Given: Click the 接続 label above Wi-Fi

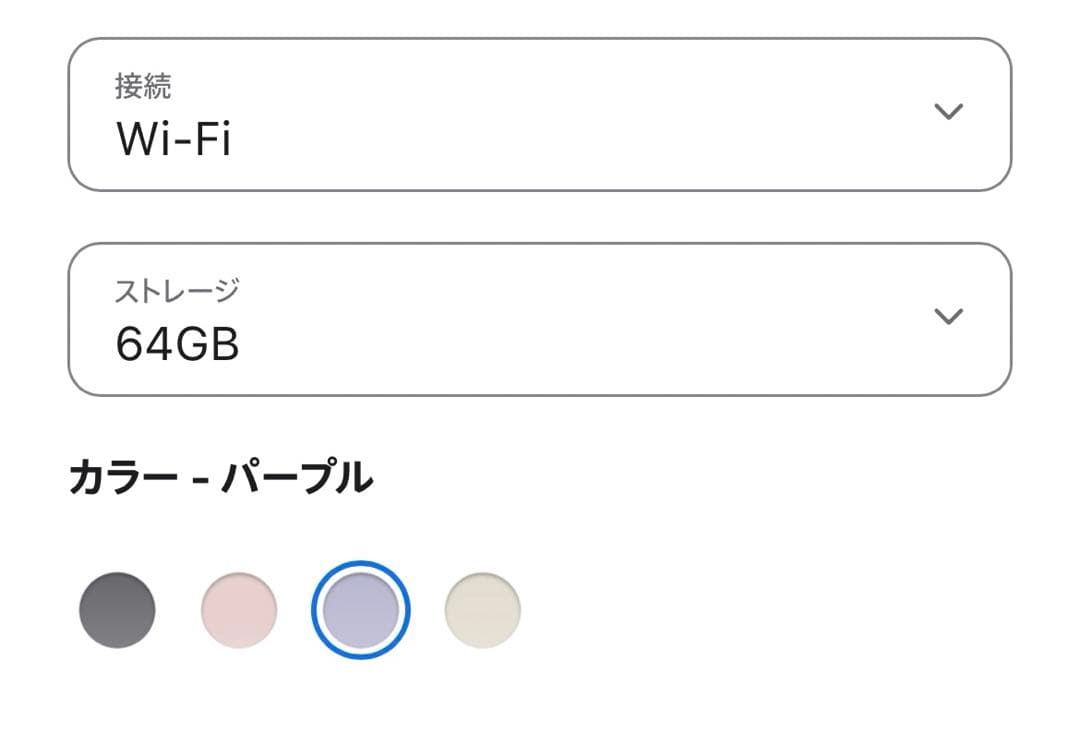Looking at the screenshot, I should coord(144,86).
